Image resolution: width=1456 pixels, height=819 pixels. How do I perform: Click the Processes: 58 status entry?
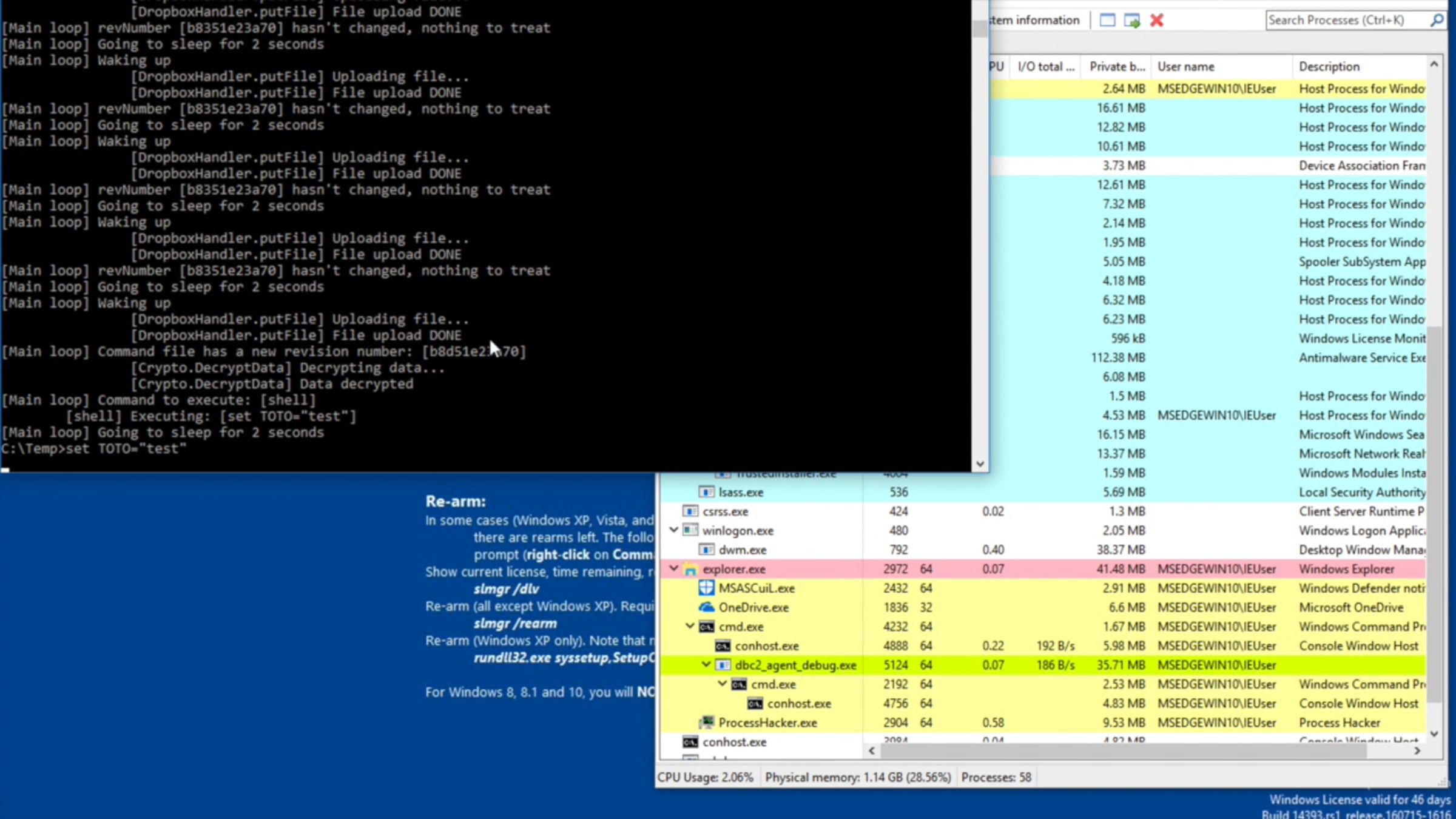coord(996,777)
